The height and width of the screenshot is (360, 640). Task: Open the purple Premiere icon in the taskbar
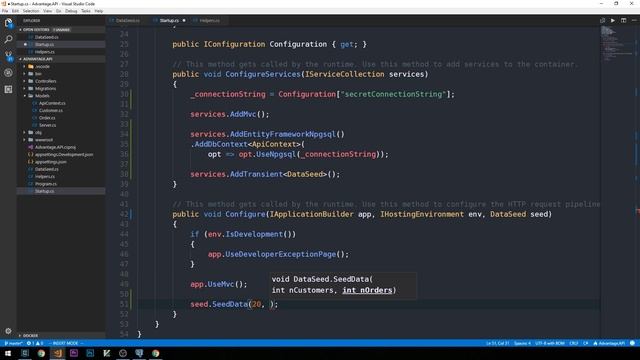tap(74, 353)
